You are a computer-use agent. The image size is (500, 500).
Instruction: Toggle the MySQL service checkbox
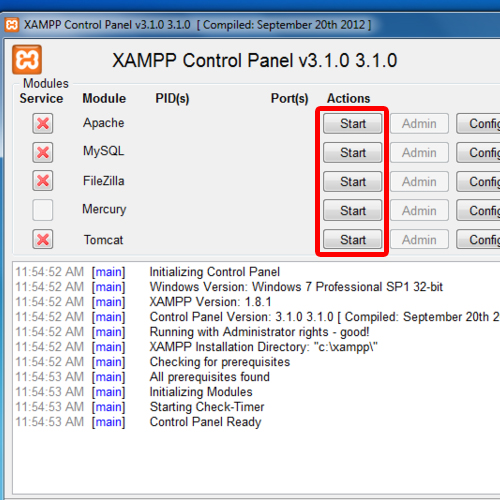(43, 153)
